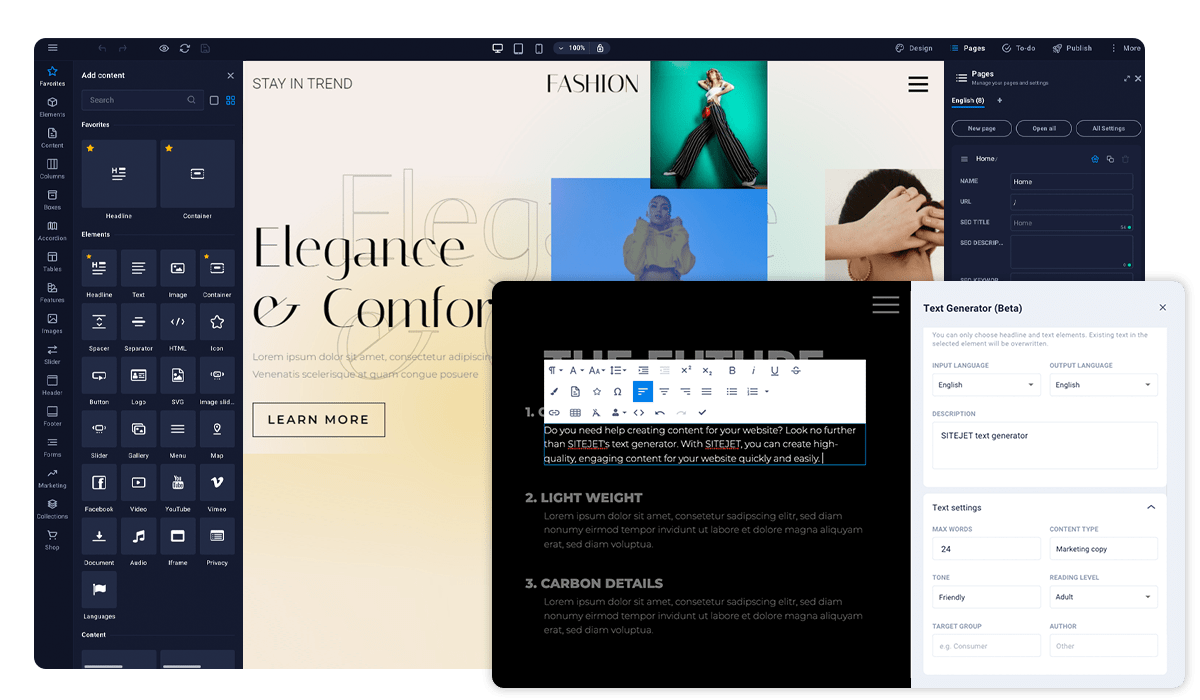1200x700 pixels.
Task: Click the All Settings button
Action: coord(1108,128)
